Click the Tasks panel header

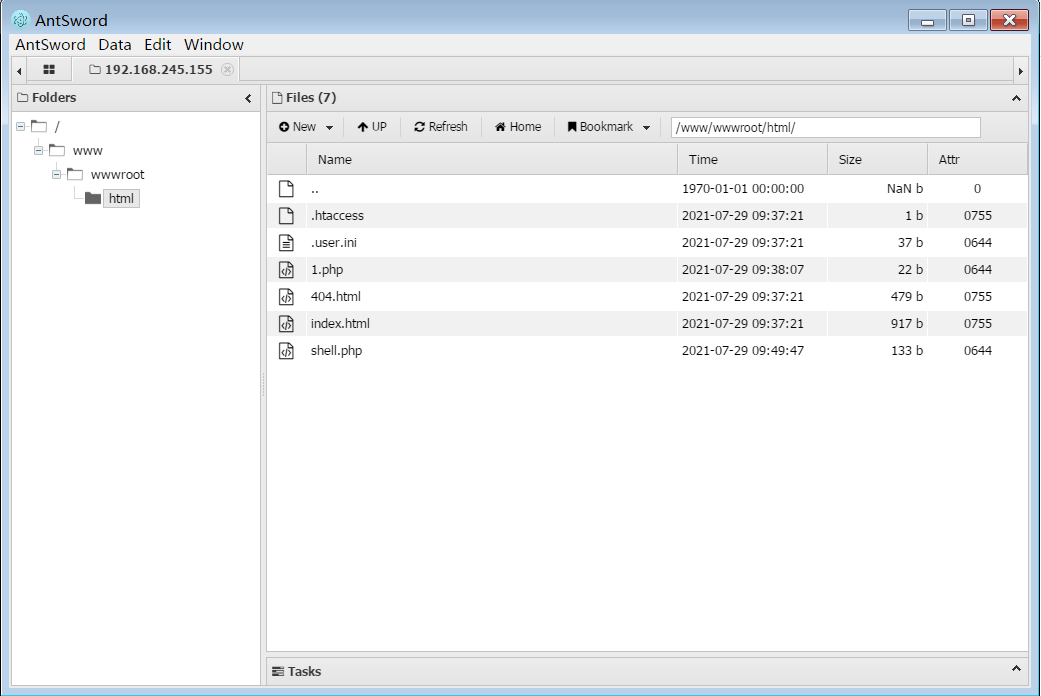pyautogui.click(x=647, y=671)
